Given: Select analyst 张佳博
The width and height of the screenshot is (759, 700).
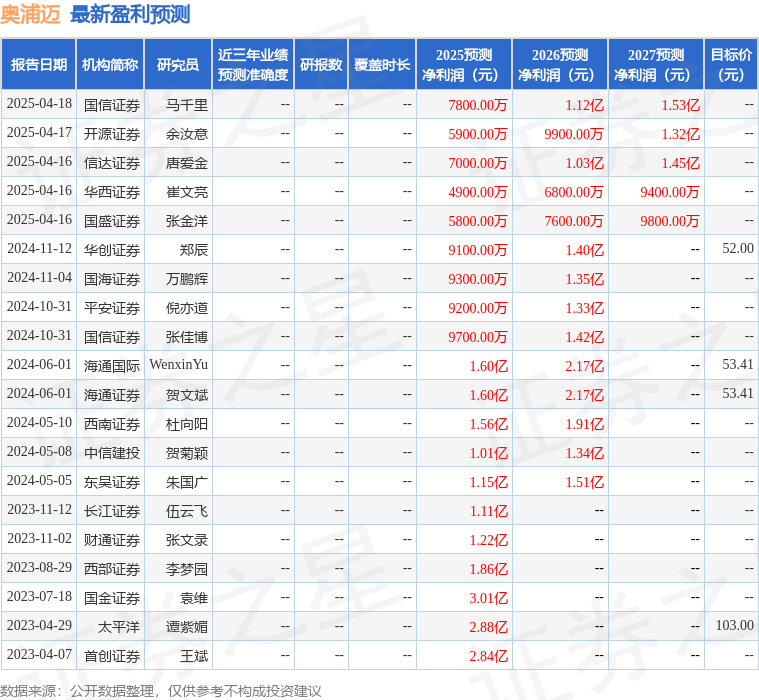Looking at the screenshot, I should [187, 337].
